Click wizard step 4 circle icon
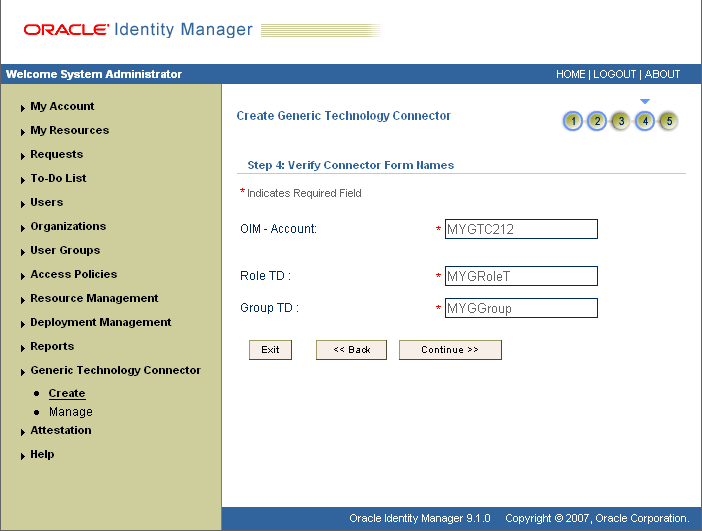The width and height of the screenshot is (702, 531). [645, 121]
